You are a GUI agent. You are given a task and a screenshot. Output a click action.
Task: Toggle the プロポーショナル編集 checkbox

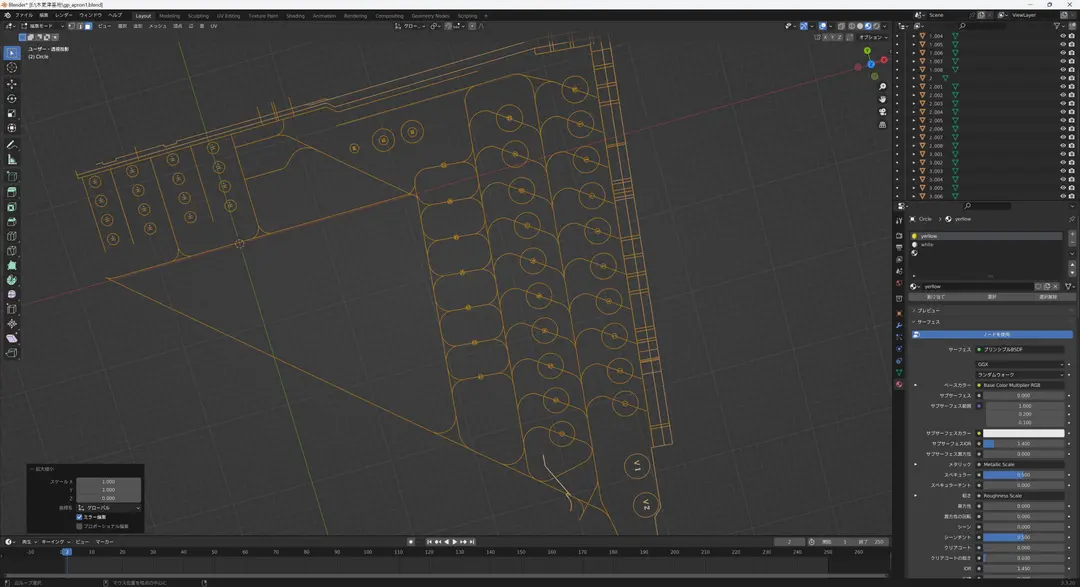pos(79,526)
